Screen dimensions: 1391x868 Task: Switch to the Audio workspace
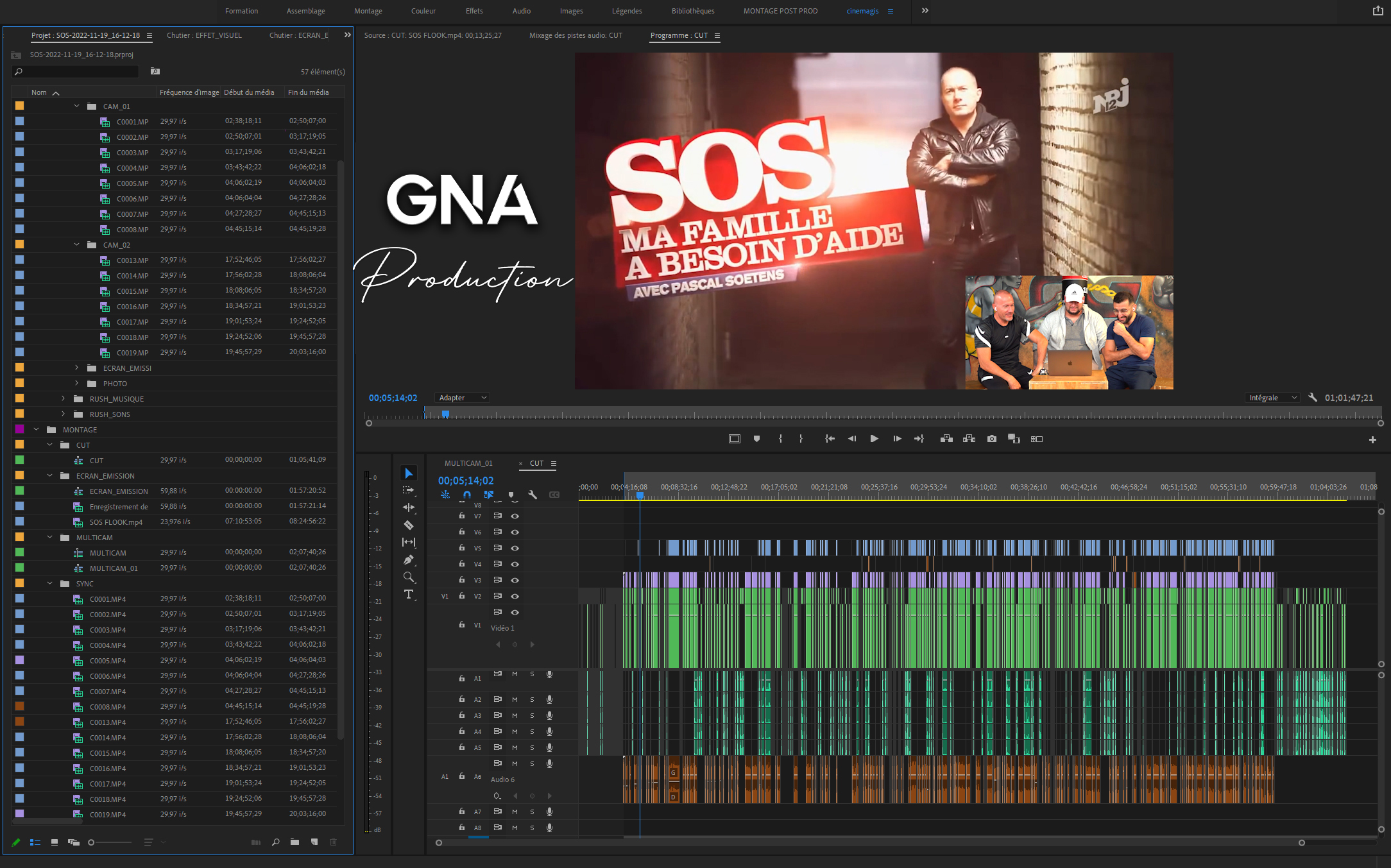point(522,11)
